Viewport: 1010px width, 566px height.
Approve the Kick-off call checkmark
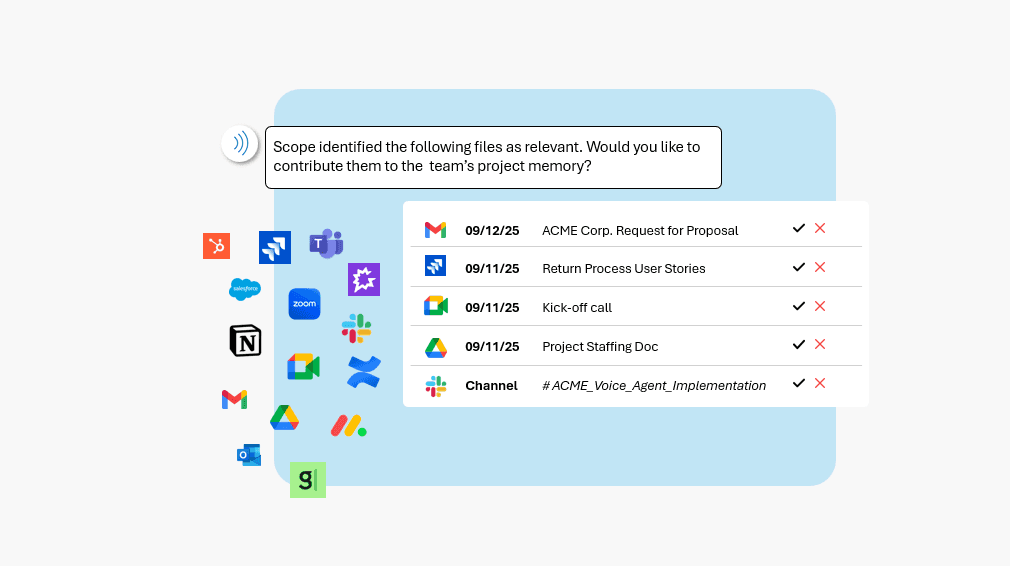(x=799, y=306)
